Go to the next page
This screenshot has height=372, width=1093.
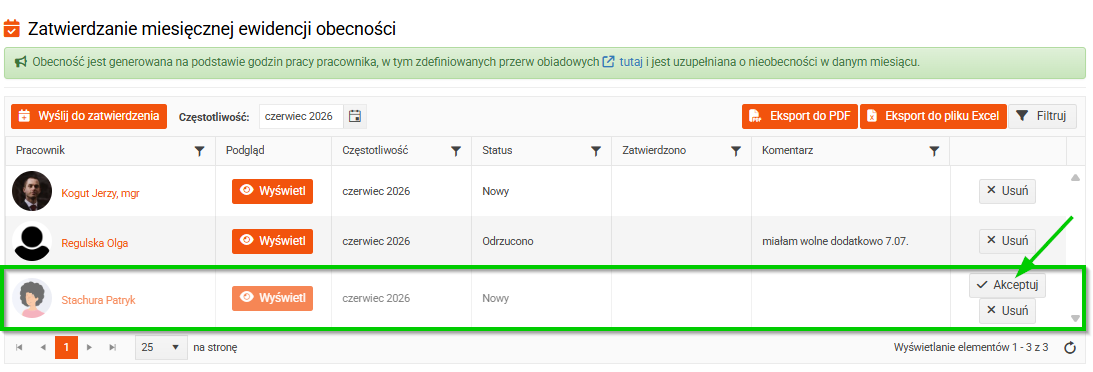click(x=89, y=347)
